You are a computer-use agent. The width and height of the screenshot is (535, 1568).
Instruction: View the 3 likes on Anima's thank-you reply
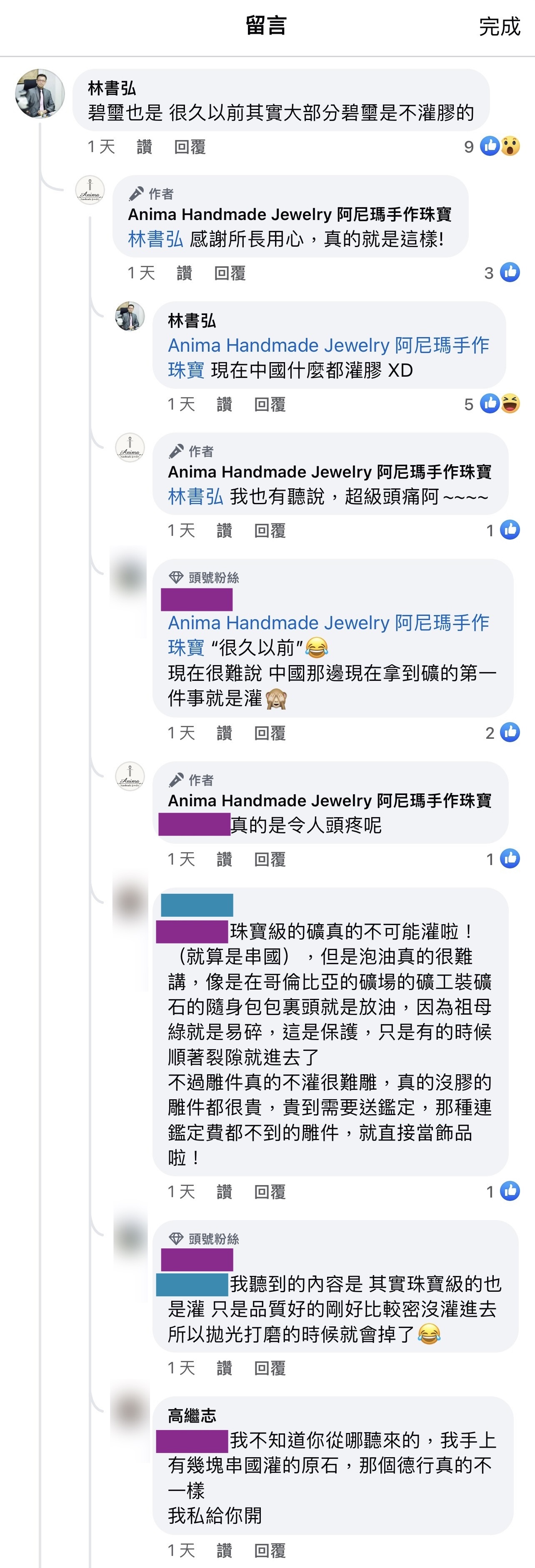[502, 273]
